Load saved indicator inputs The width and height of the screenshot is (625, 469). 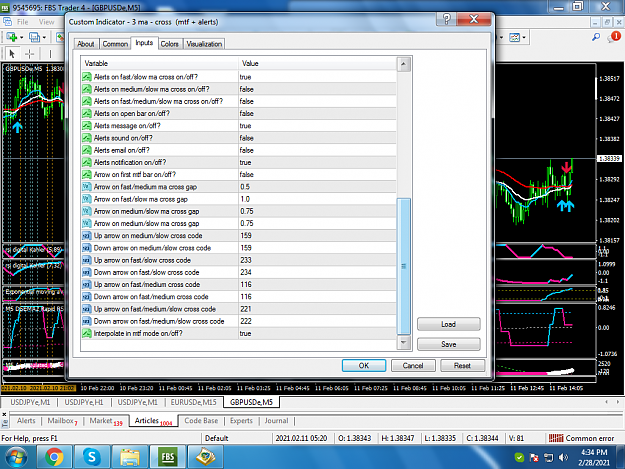click(448, 324)
